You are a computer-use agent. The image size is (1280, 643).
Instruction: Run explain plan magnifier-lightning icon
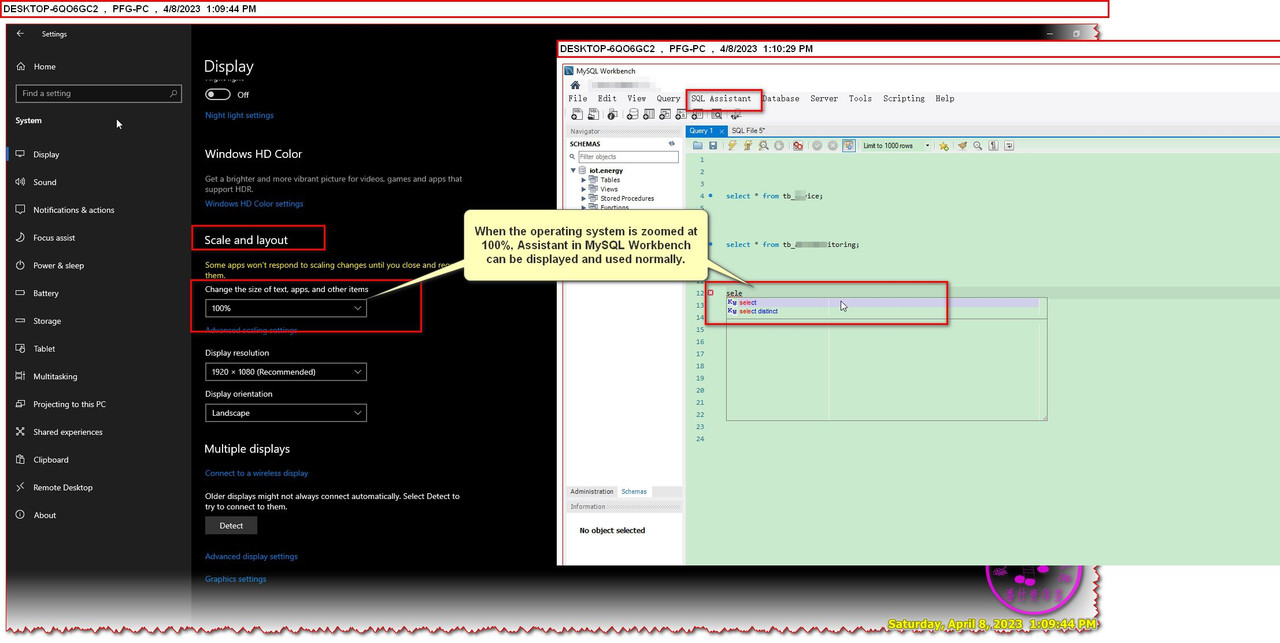pyautogui.click(x=763, y=146)
